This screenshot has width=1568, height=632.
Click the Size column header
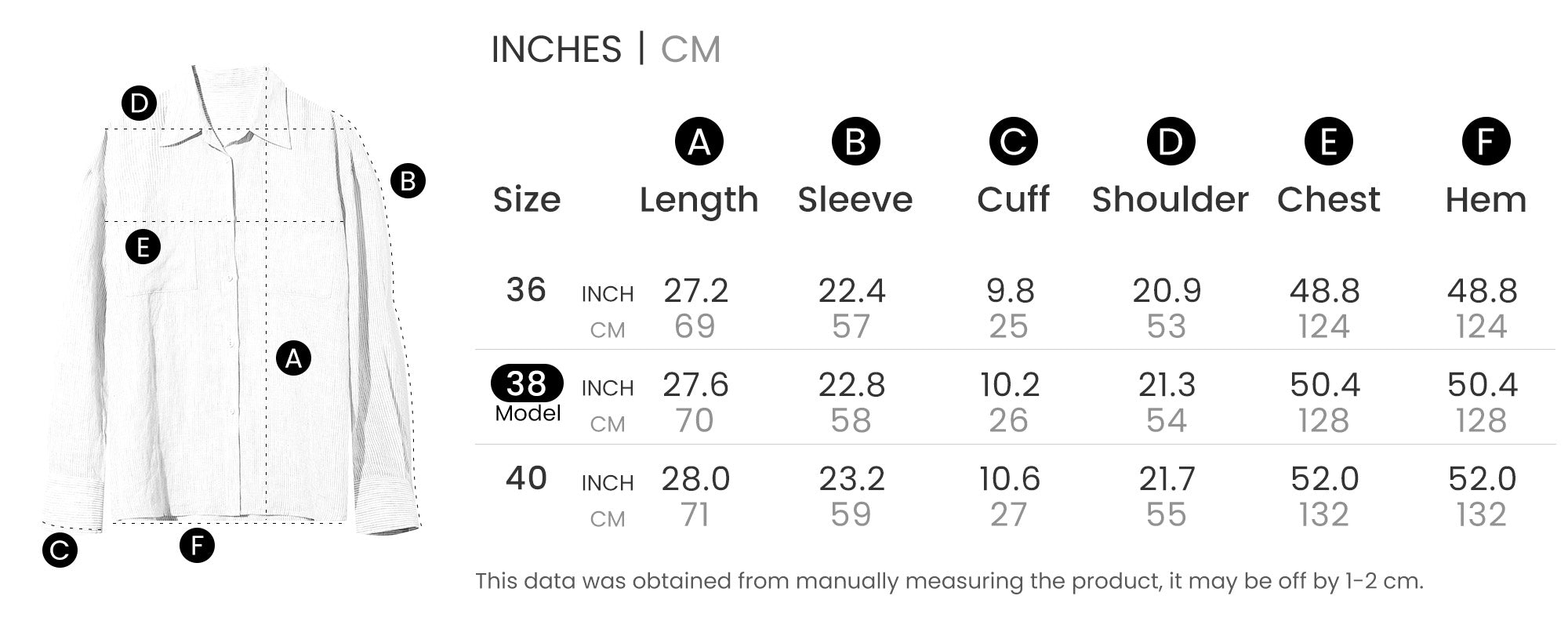[527, 200]
